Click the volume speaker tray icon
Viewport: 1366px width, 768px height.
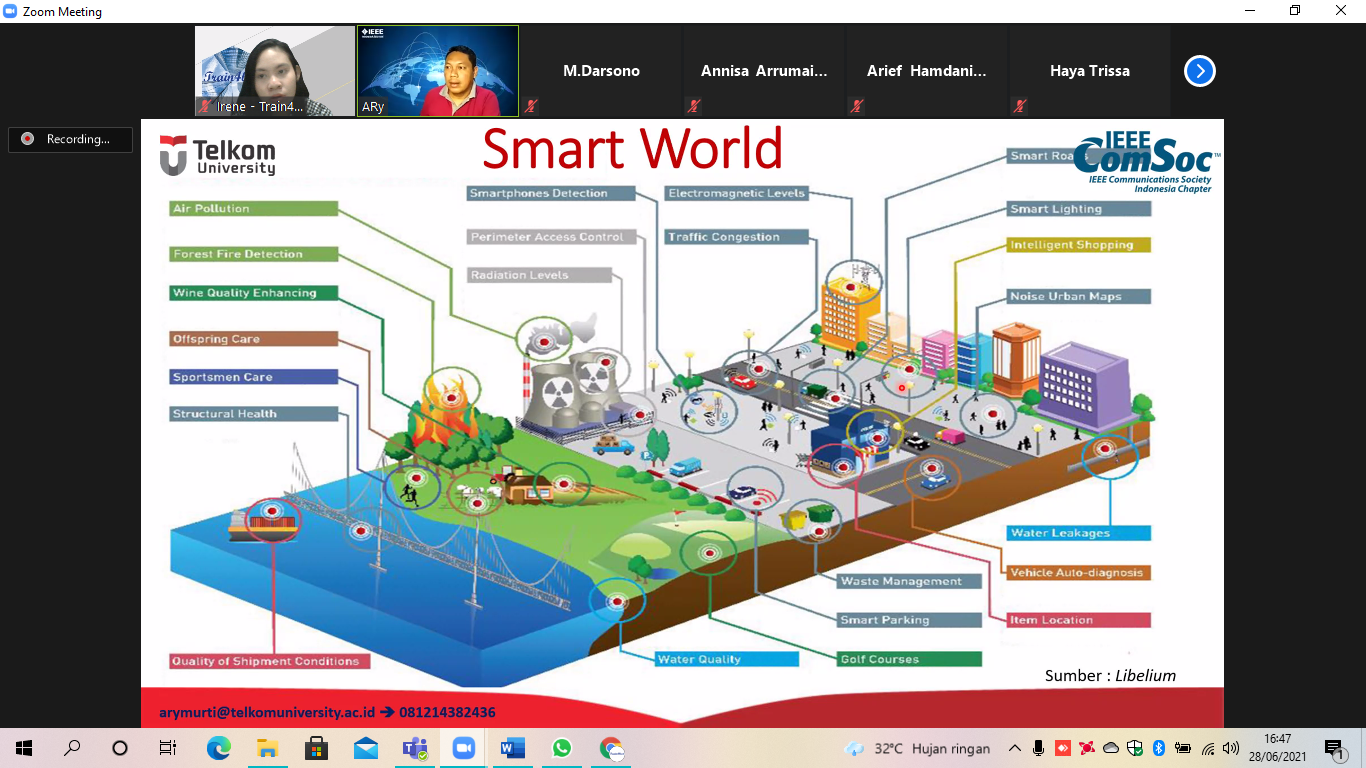(1230, 748)
